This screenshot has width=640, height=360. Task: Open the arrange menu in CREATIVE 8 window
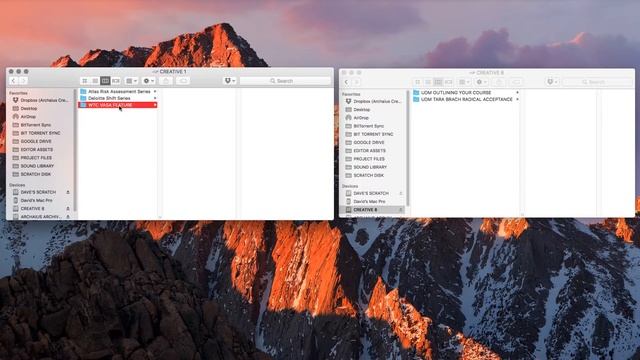464,82
